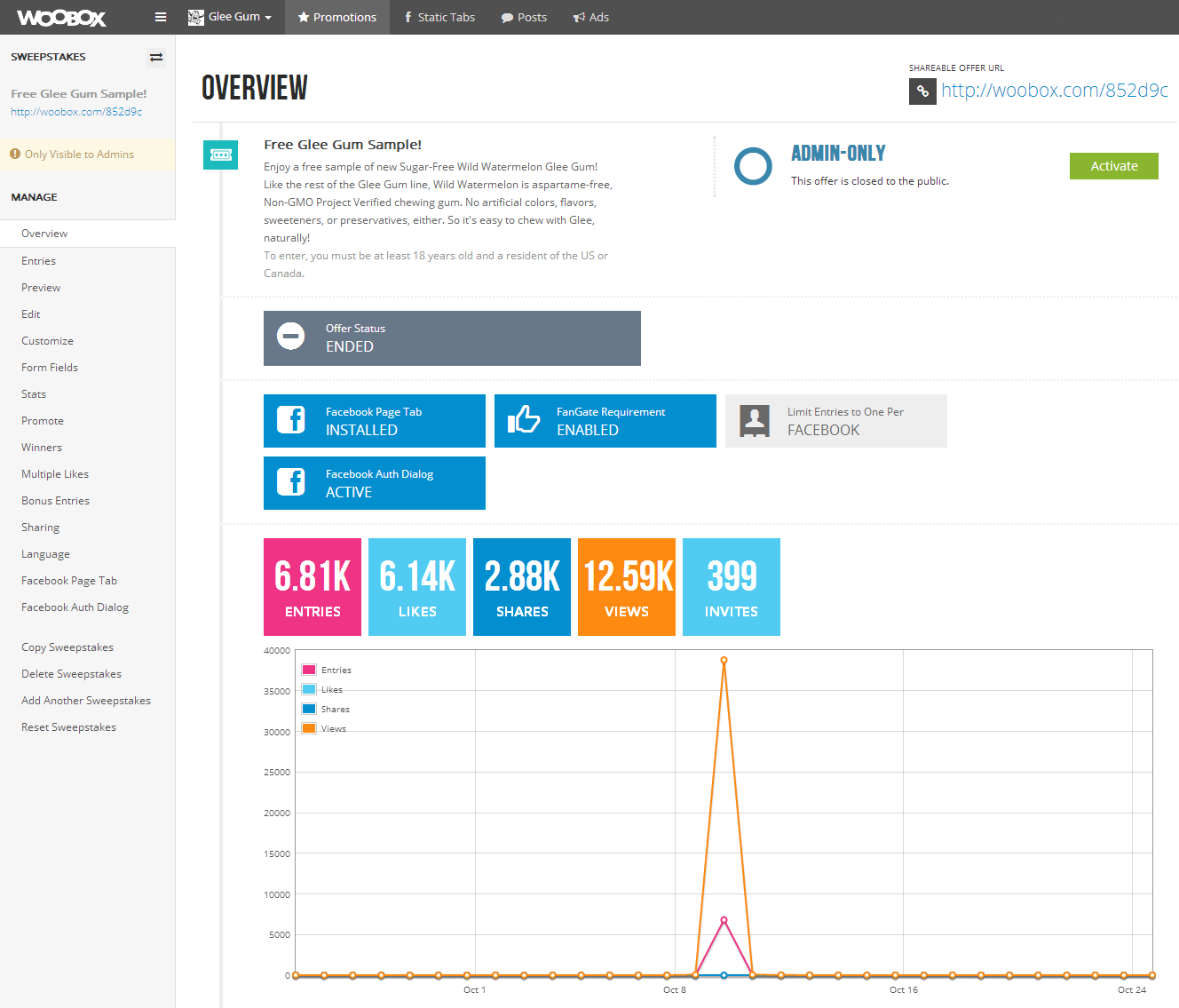Click the Facebook Page Tab icon

pyautogui.click(x=291, y=419)
